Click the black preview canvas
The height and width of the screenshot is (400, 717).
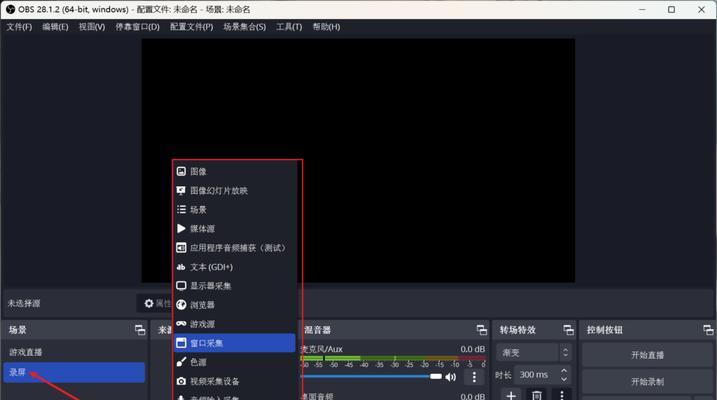[358, 160]
